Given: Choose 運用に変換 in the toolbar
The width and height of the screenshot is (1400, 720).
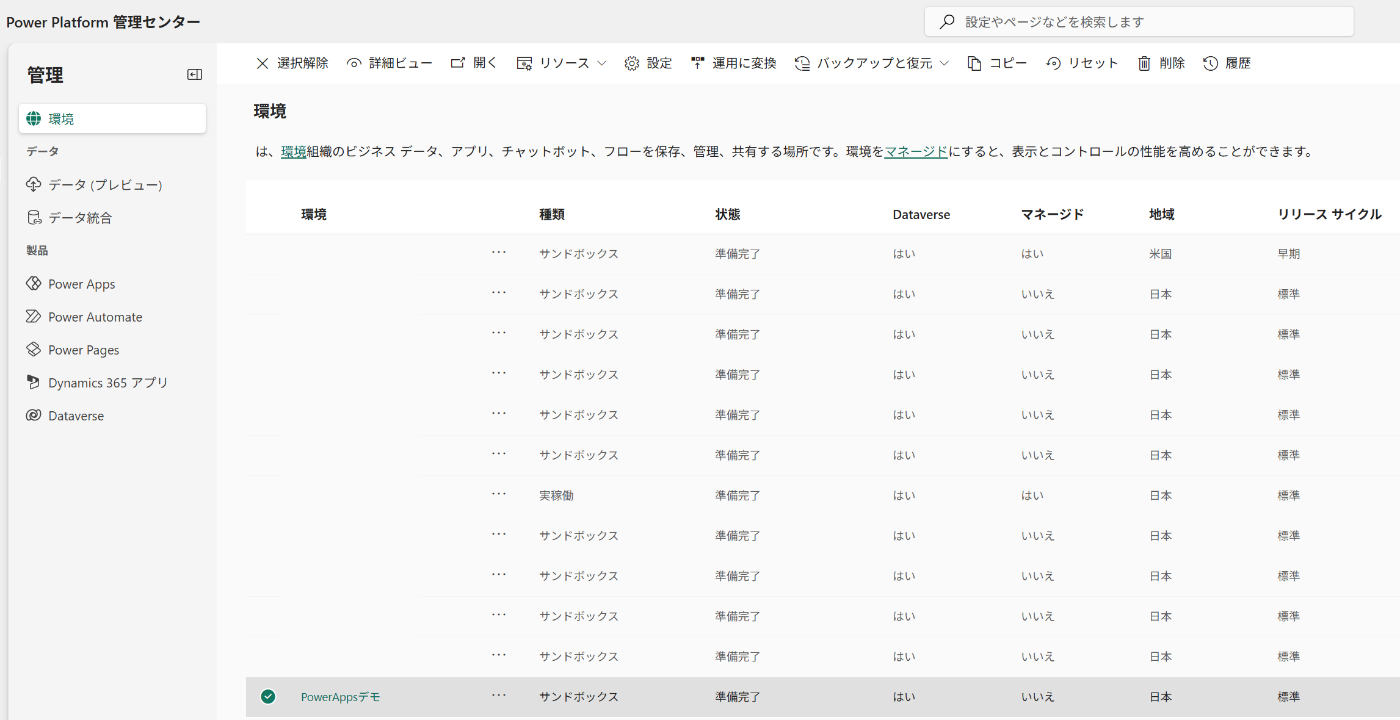Looking at the screenshot, I should pyautogui.click(x=733, y=63).
